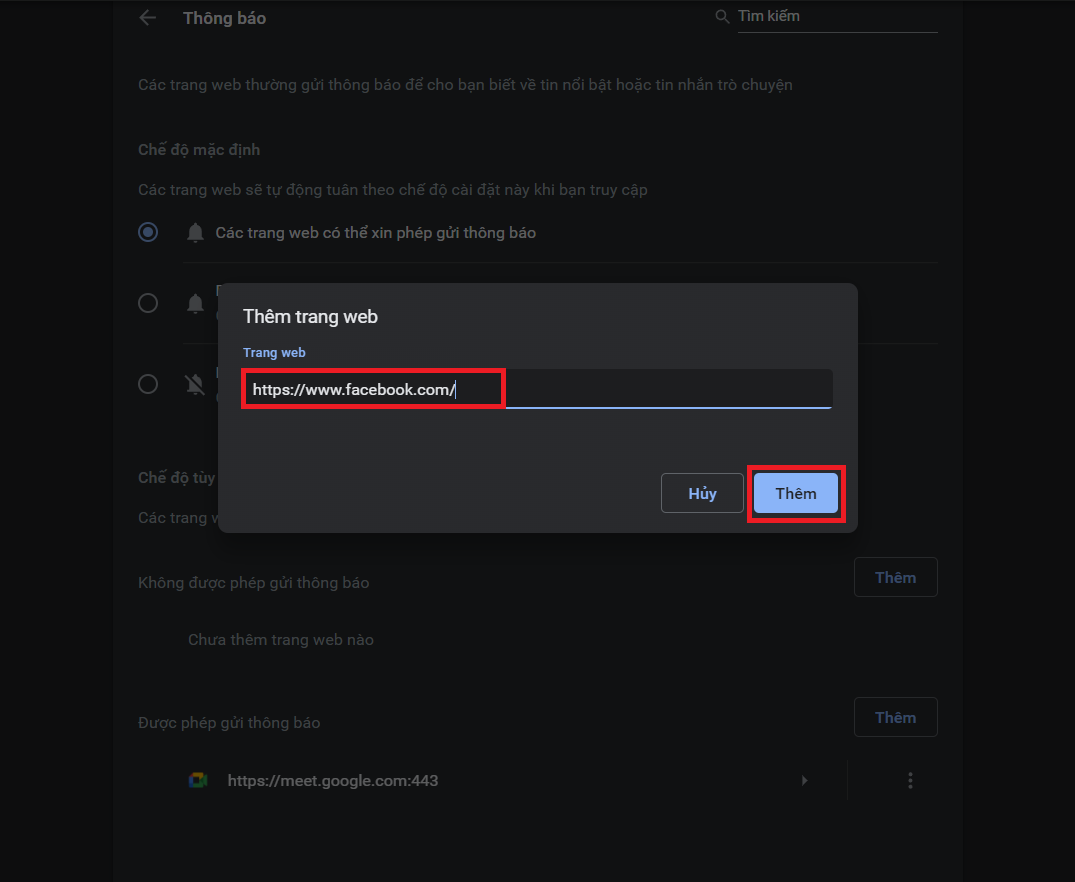
Task: Click the Thêm trang web dialog title
Action: click(310, 317)
